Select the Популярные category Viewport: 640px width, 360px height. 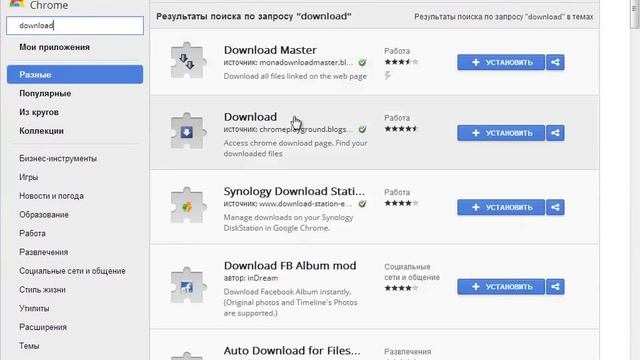point(45,93)
